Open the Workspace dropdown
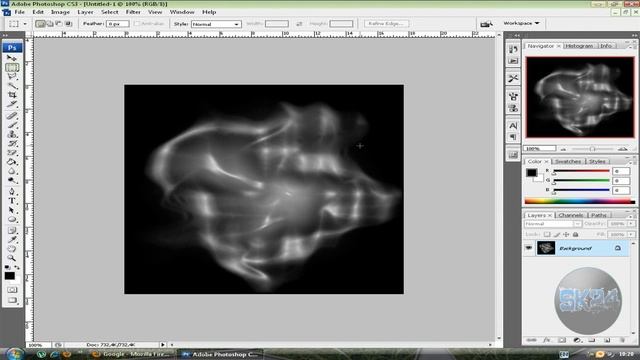Screen dimensions: 640x360 (x=522, y=23)
